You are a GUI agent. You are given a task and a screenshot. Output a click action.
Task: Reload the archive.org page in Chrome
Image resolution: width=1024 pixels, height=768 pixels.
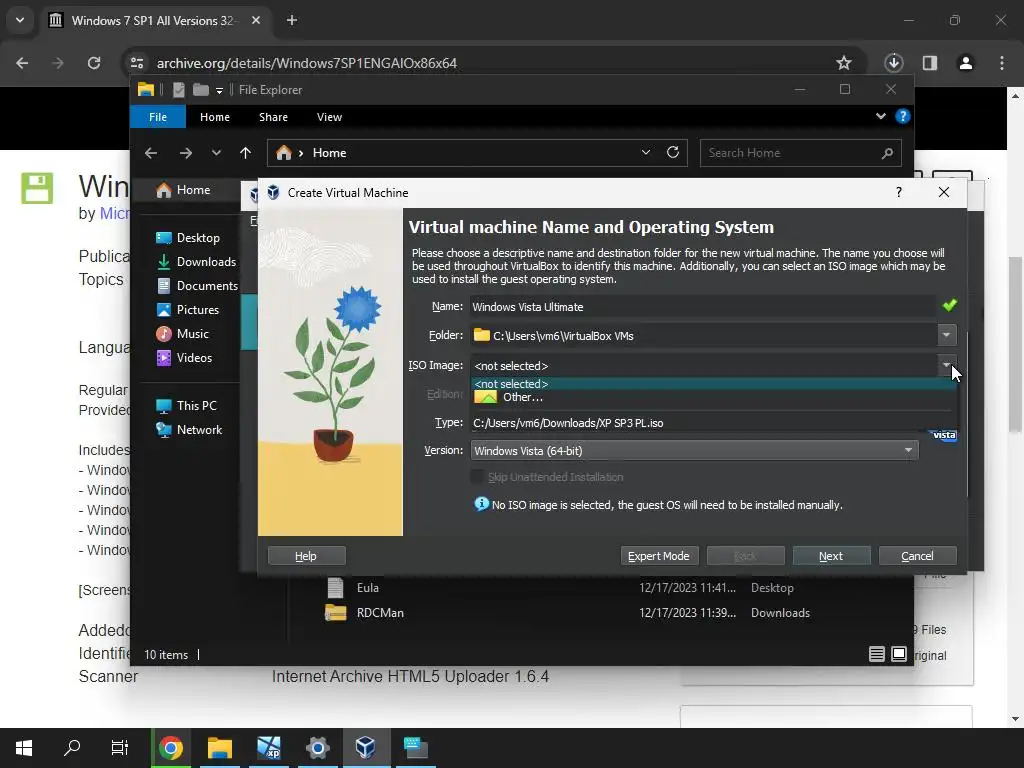pyautogui.click(x=94, y=63)
